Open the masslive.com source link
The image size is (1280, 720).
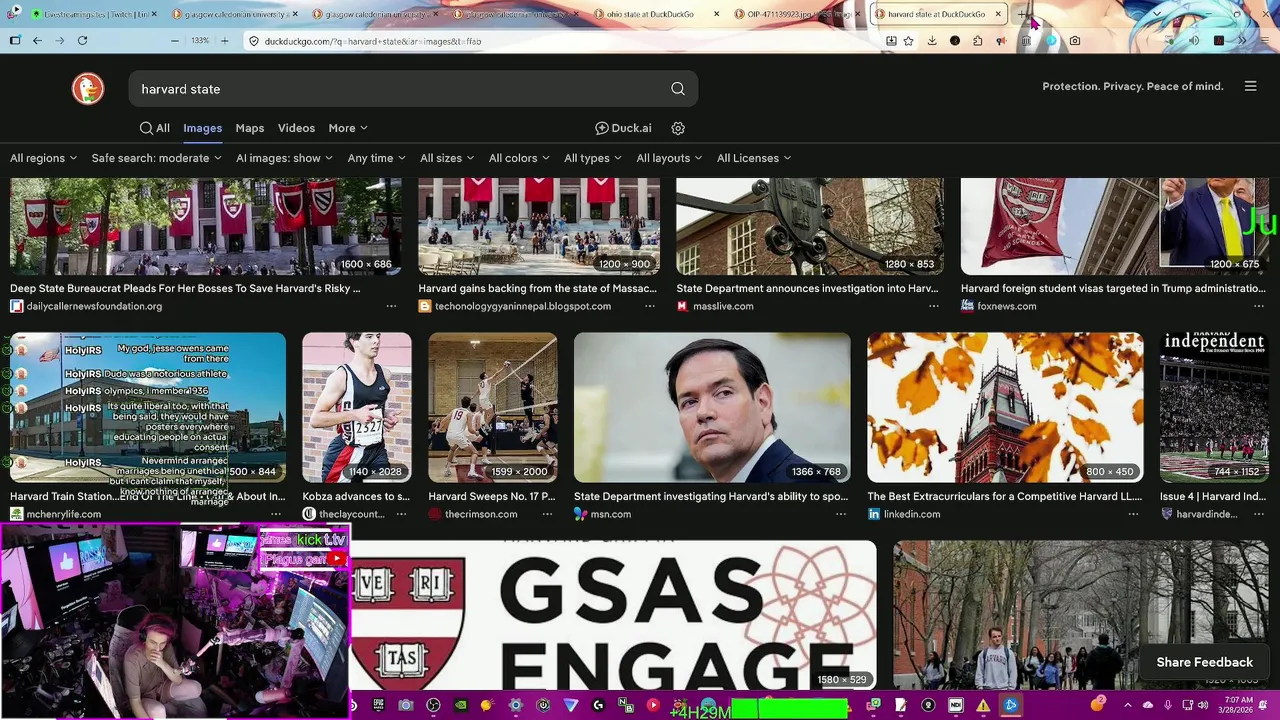(723, 306)
